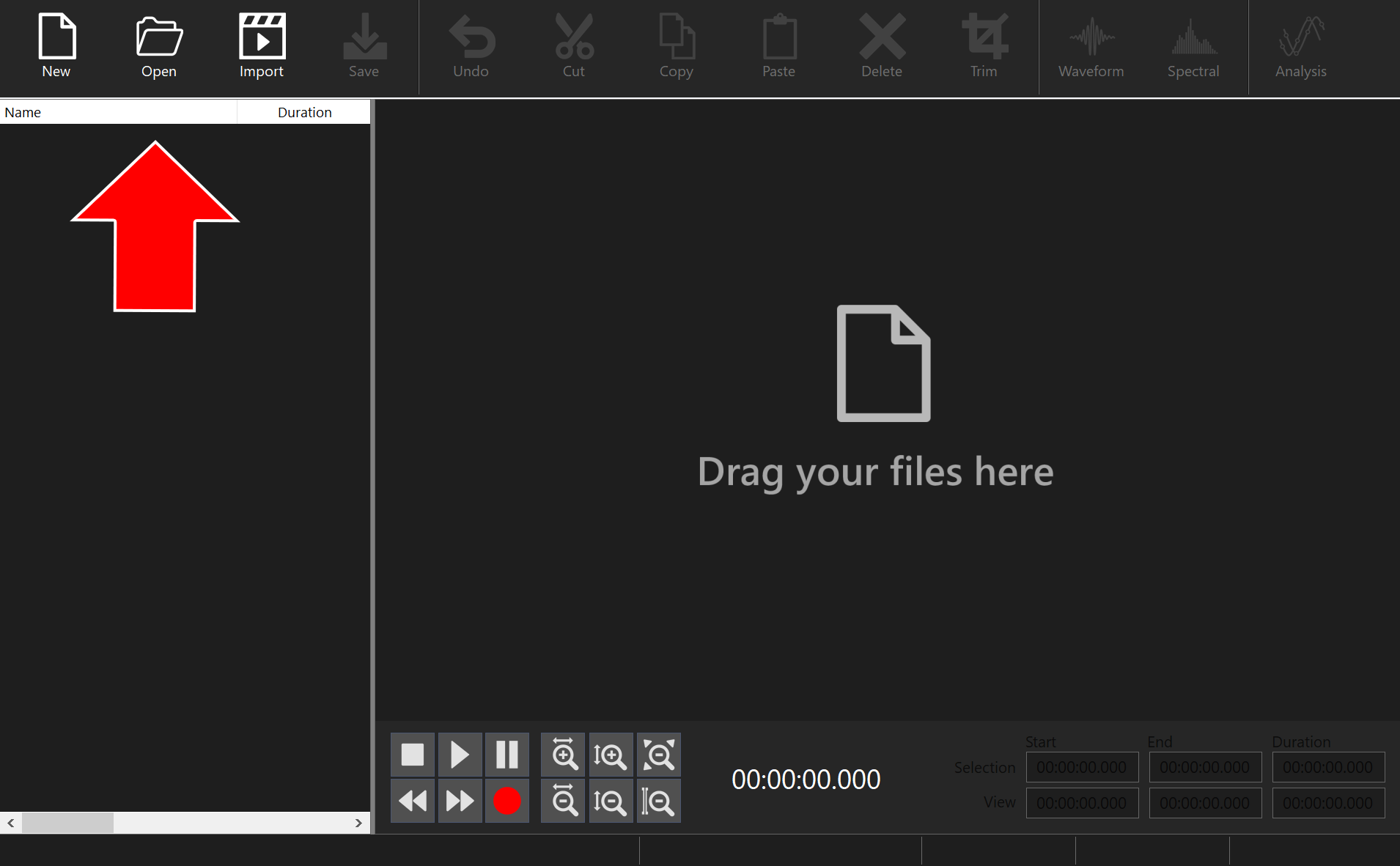Cut selection with the scissors icon

click(574, 46)
